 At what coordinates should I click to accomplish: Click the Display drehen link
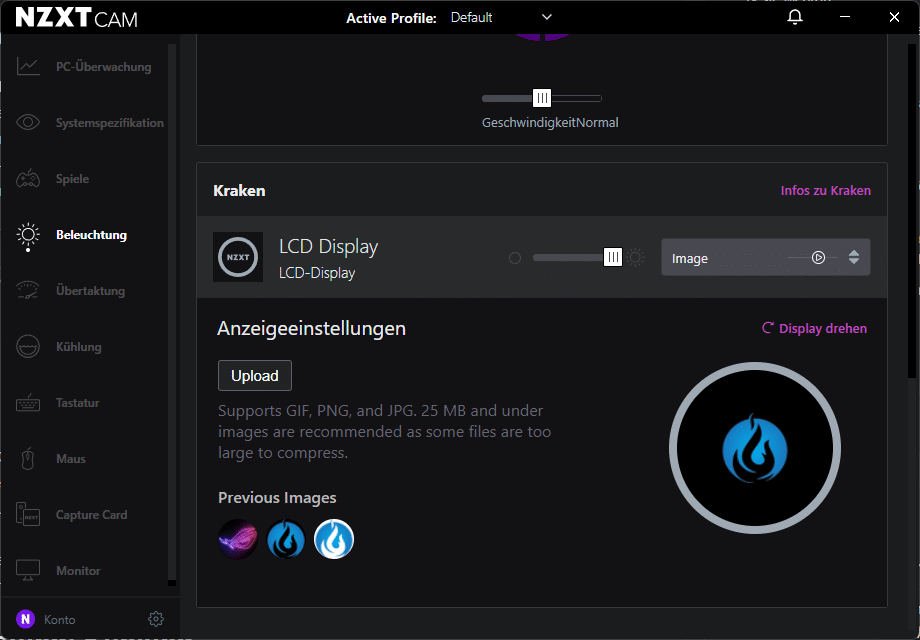pyautogui.click(x=815, y=328)
